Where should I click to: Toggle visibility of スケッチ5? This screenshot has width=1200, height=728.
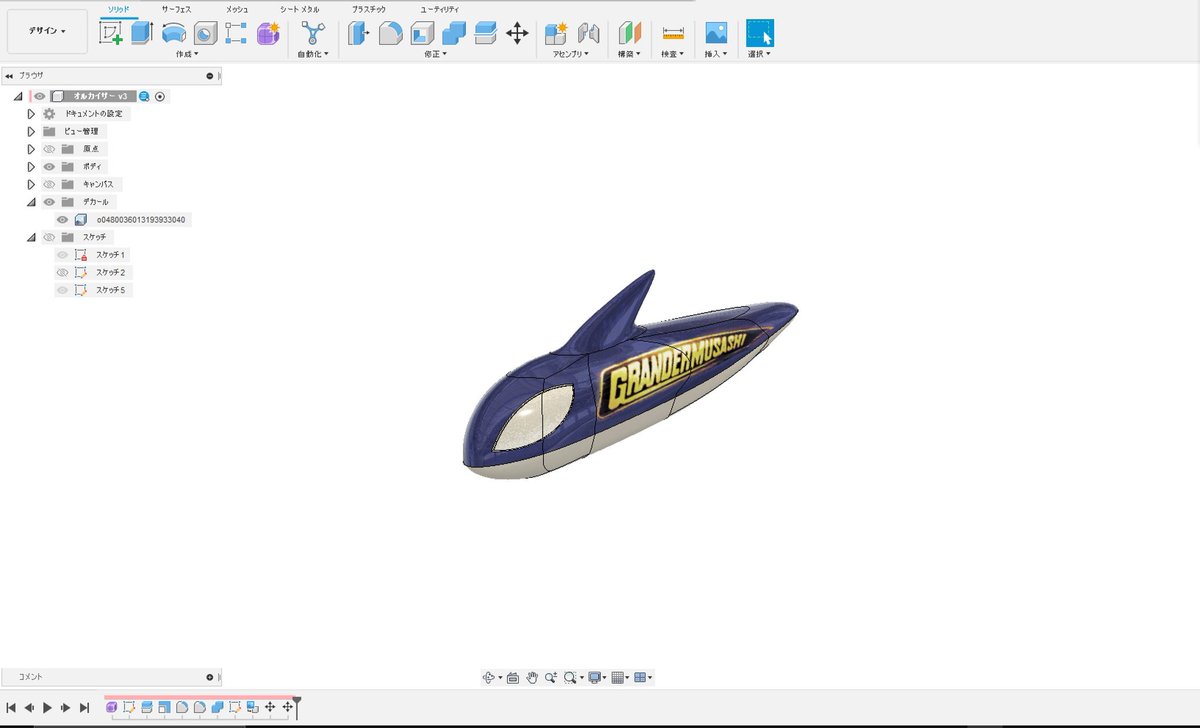[62, 290]
